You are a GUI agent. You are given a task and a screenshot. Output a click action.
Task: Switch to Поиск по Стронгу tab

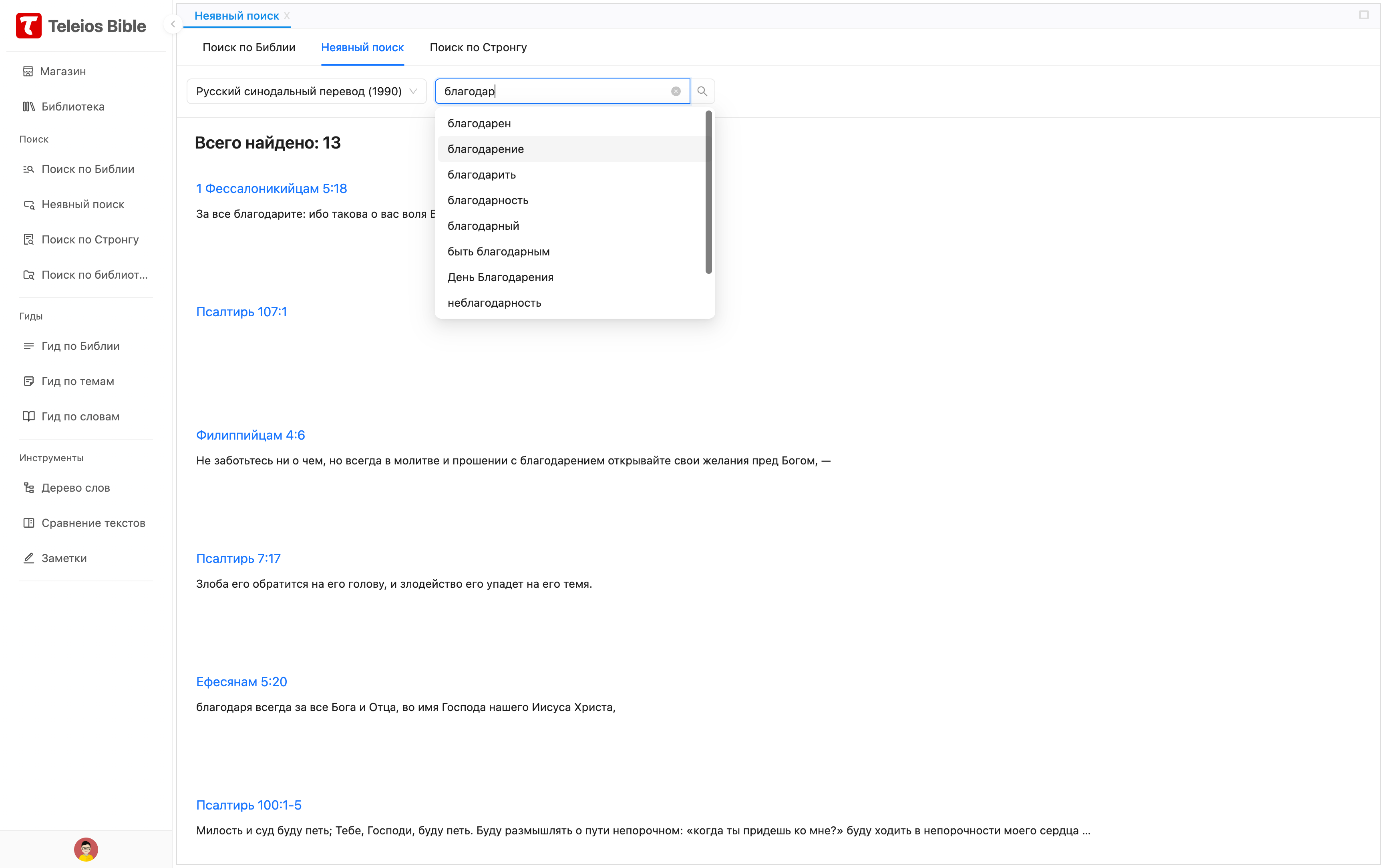click(x=478, y=48)
